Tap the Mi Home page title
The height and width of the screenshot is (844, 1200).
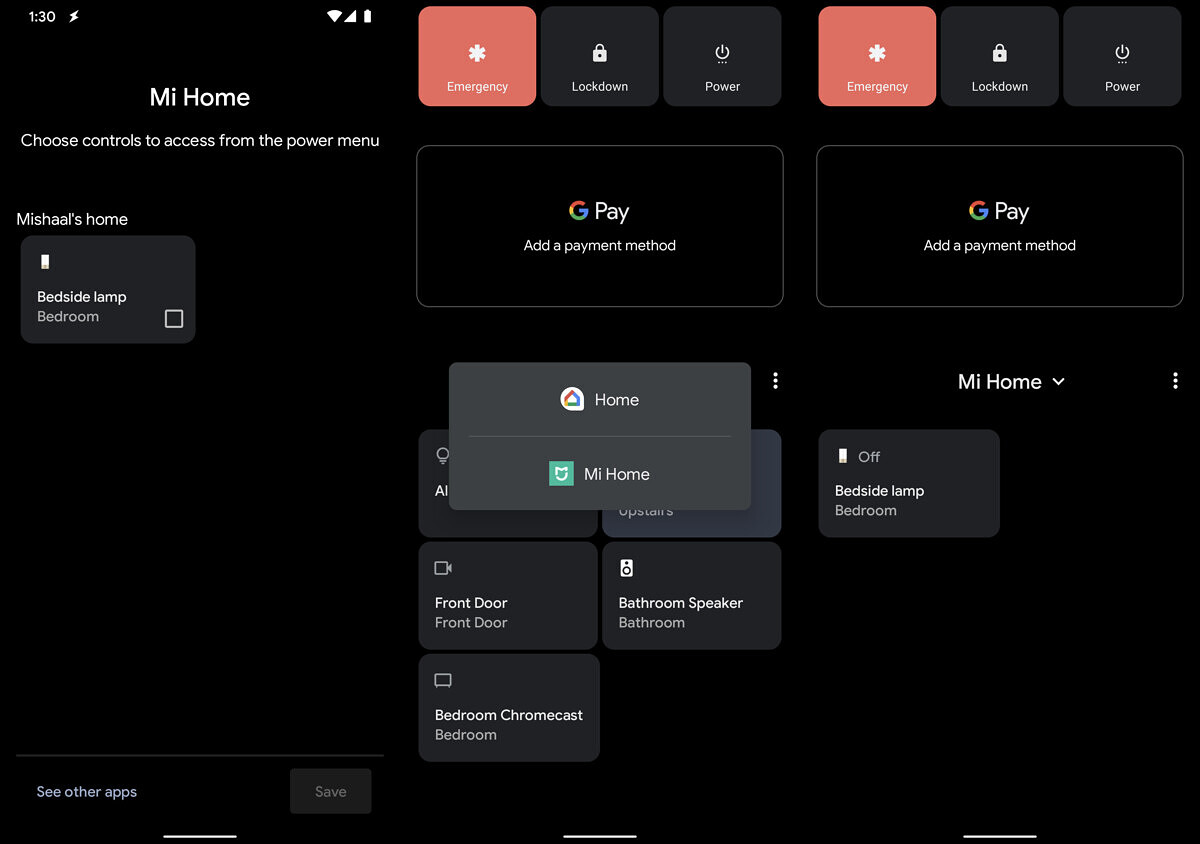pyautogui.click(x=200, y=97)
